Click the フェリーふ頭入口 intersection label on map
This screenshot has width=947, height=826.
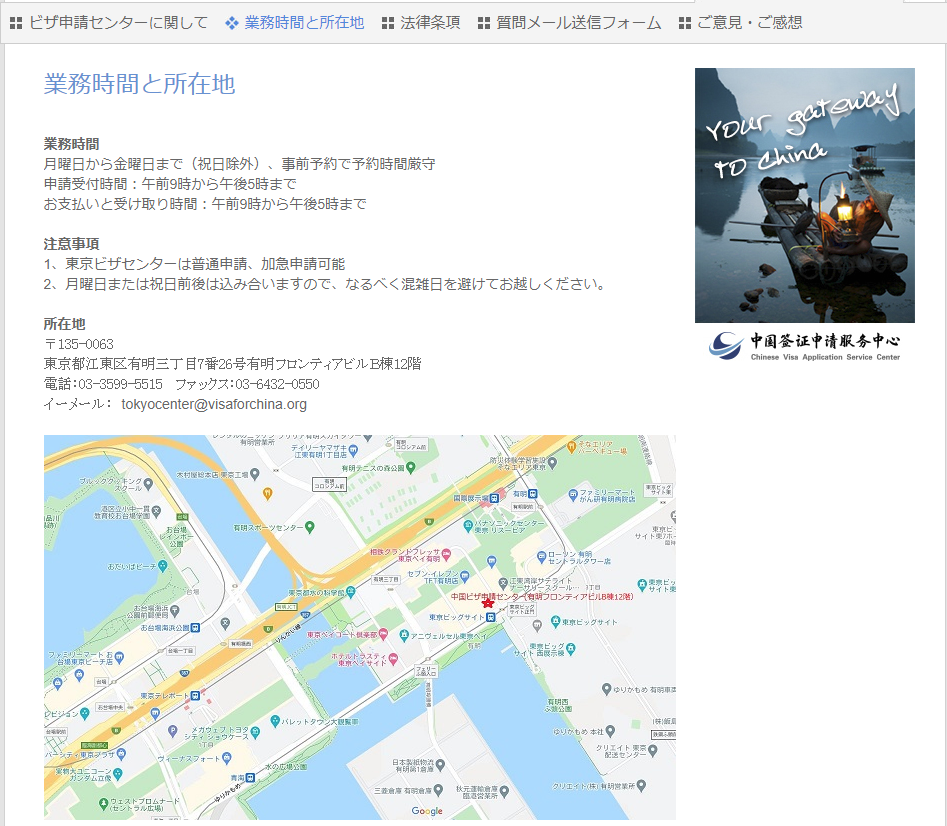tap(426, 671)
